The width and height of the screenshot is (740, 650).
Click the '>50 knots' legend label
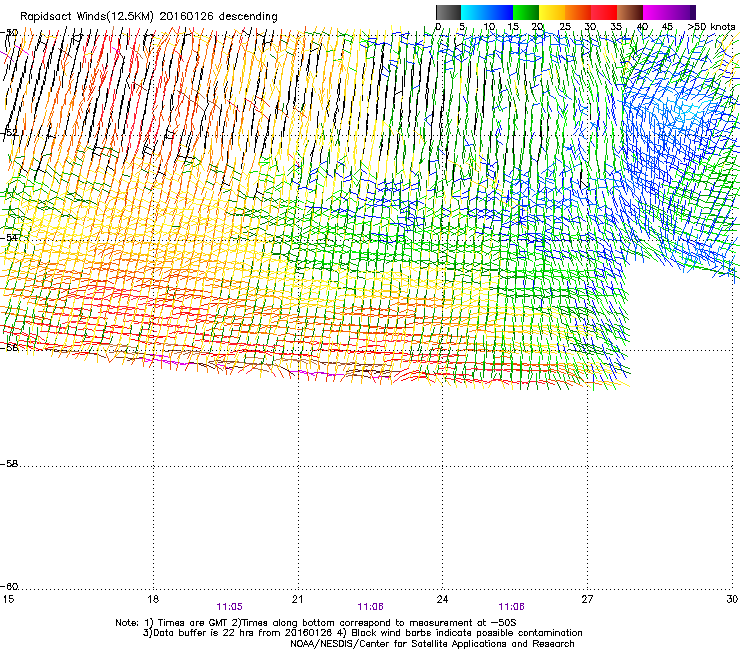711,26
